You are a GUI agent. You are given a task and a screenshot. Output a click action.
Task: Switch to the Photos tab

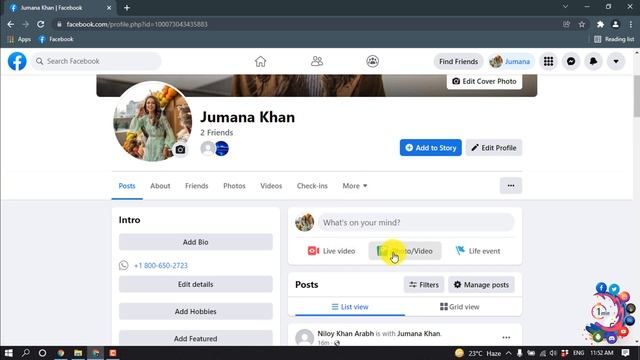[x=234, y=186]
